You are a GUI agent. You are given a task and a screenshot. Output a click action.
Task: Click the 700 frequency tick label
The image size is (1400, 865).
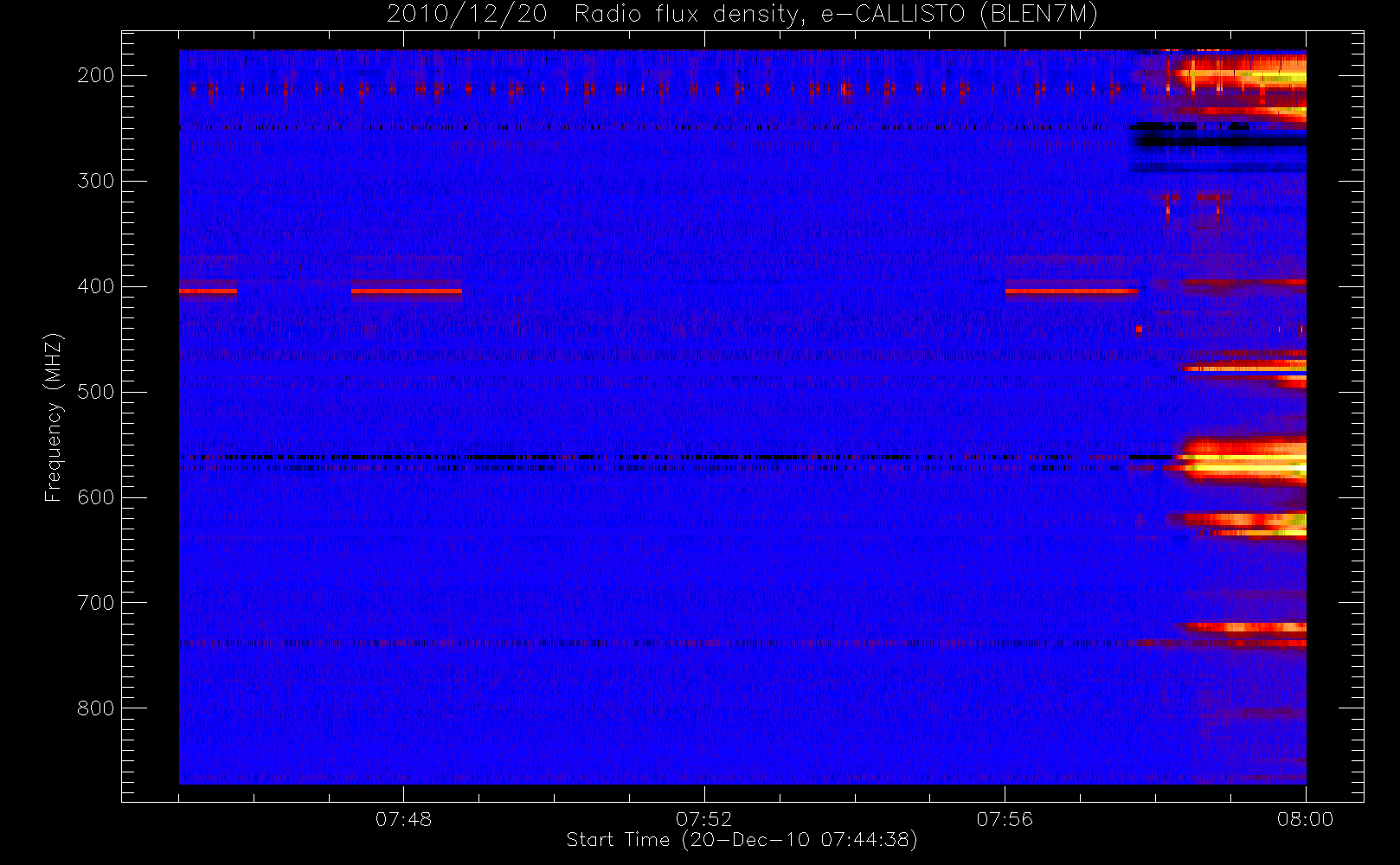95,603
